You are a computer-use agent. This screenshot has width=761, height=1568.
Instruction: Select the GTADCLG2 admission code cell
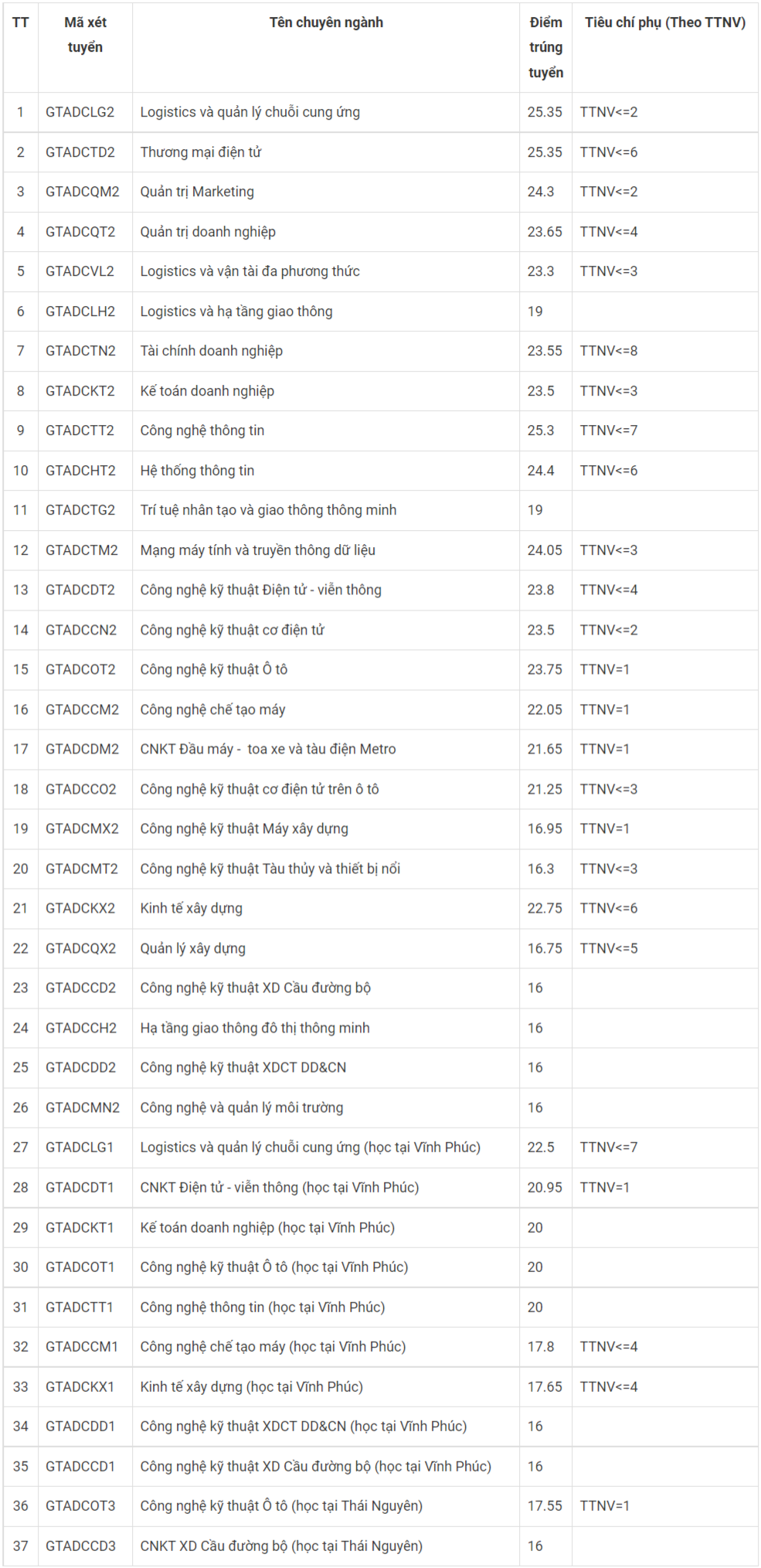click(80, 112)
